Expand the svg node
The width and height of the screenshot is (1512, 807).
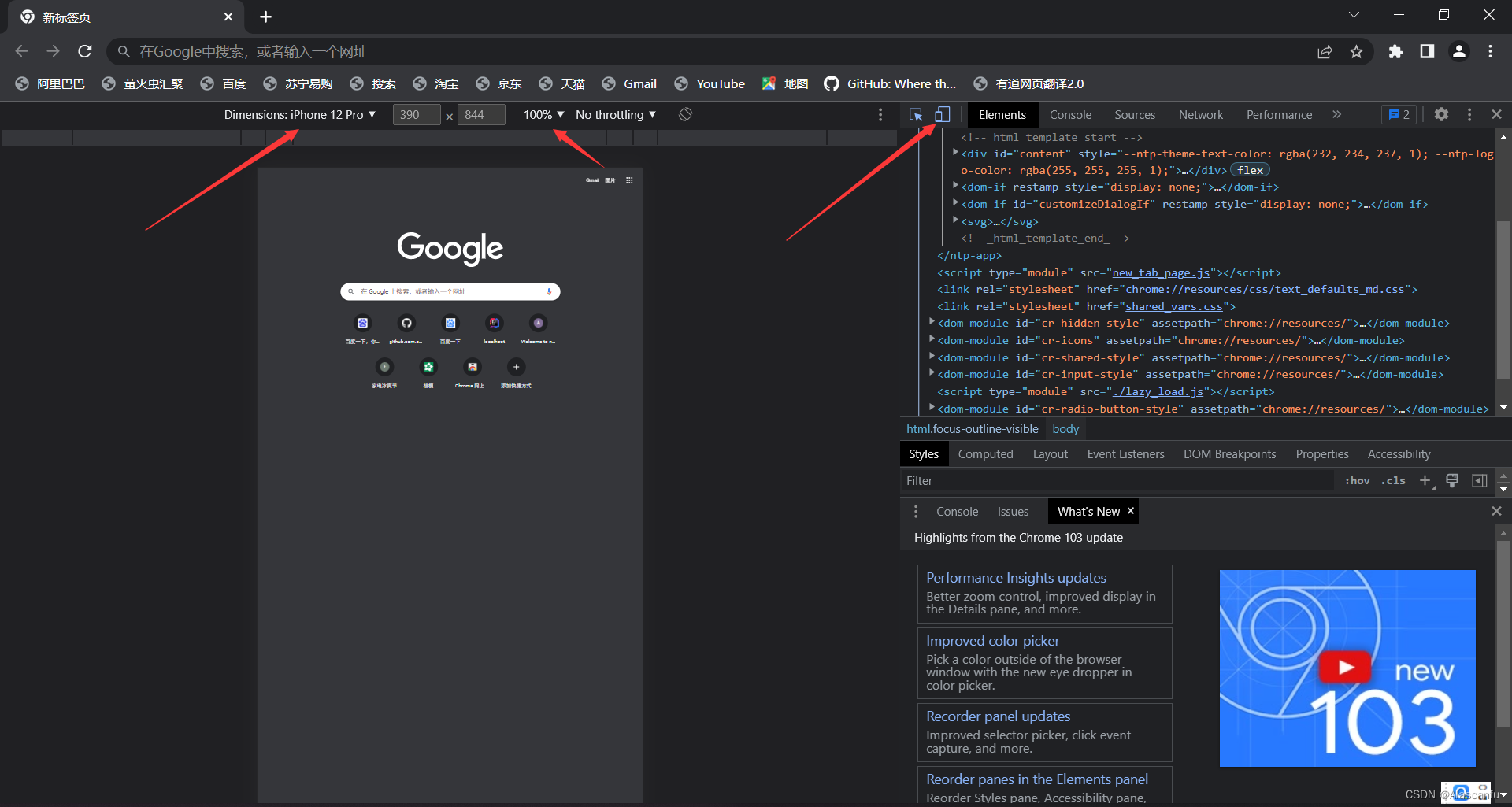click(955, 220)
